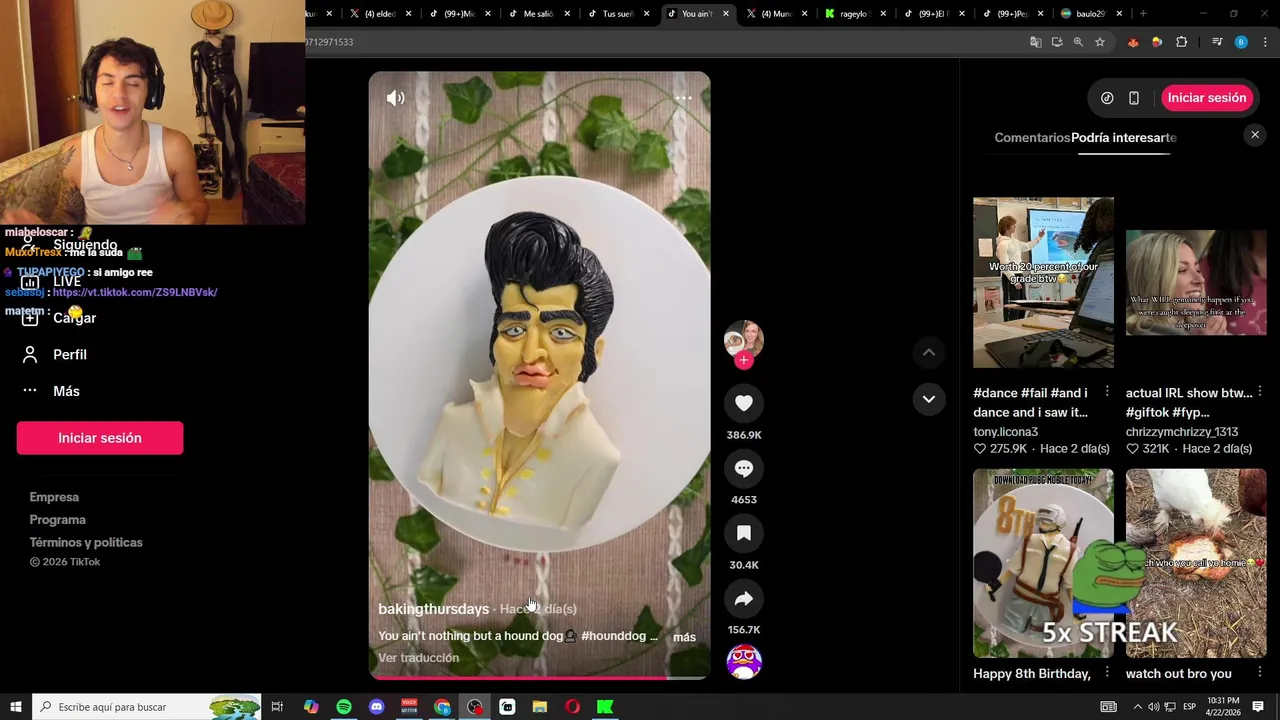Go to next video with down chevron
The width and height of the screenshot is (1280, 720).
[x=929, y=399]
